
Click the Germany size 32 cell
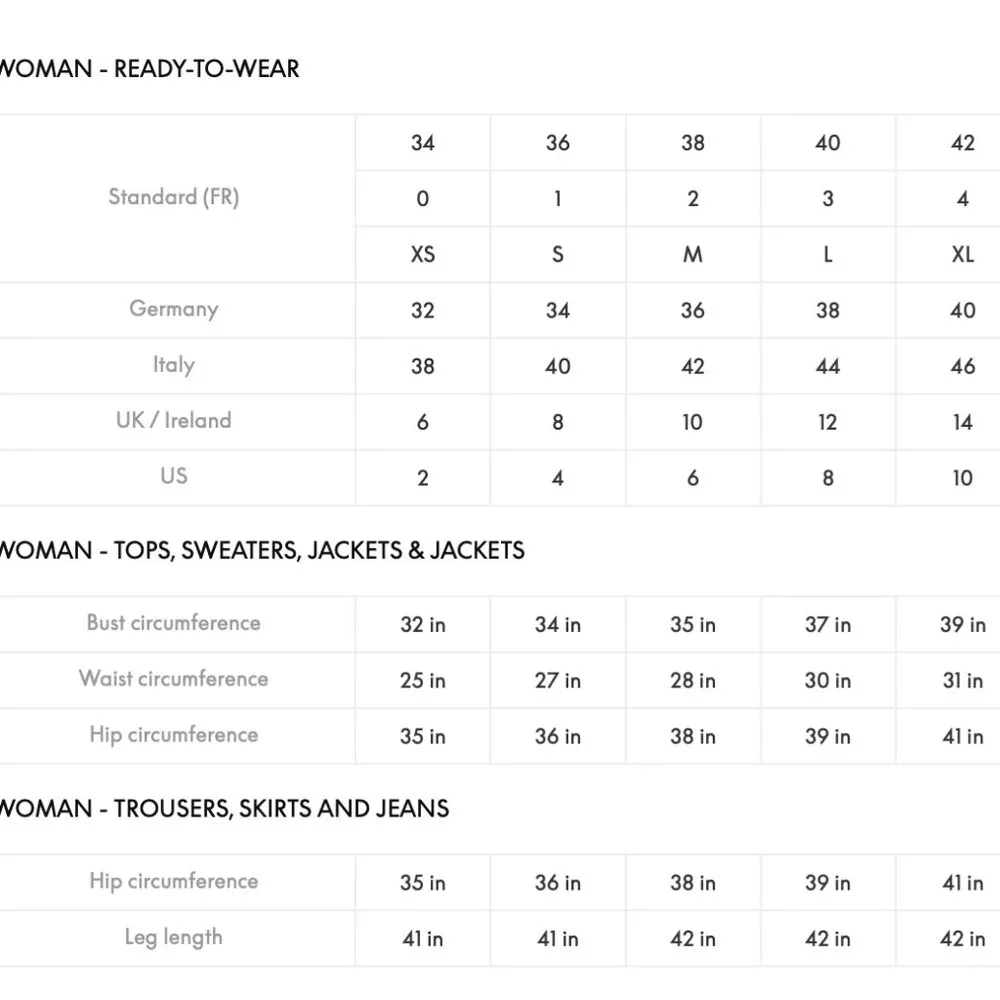click(x=423, y=310)
